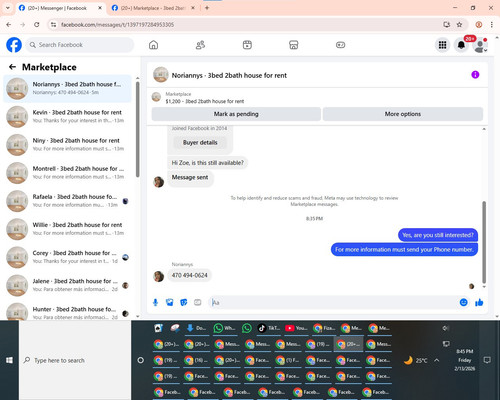
Task: Send a thumbs-up like
Action: pos(479,302)
